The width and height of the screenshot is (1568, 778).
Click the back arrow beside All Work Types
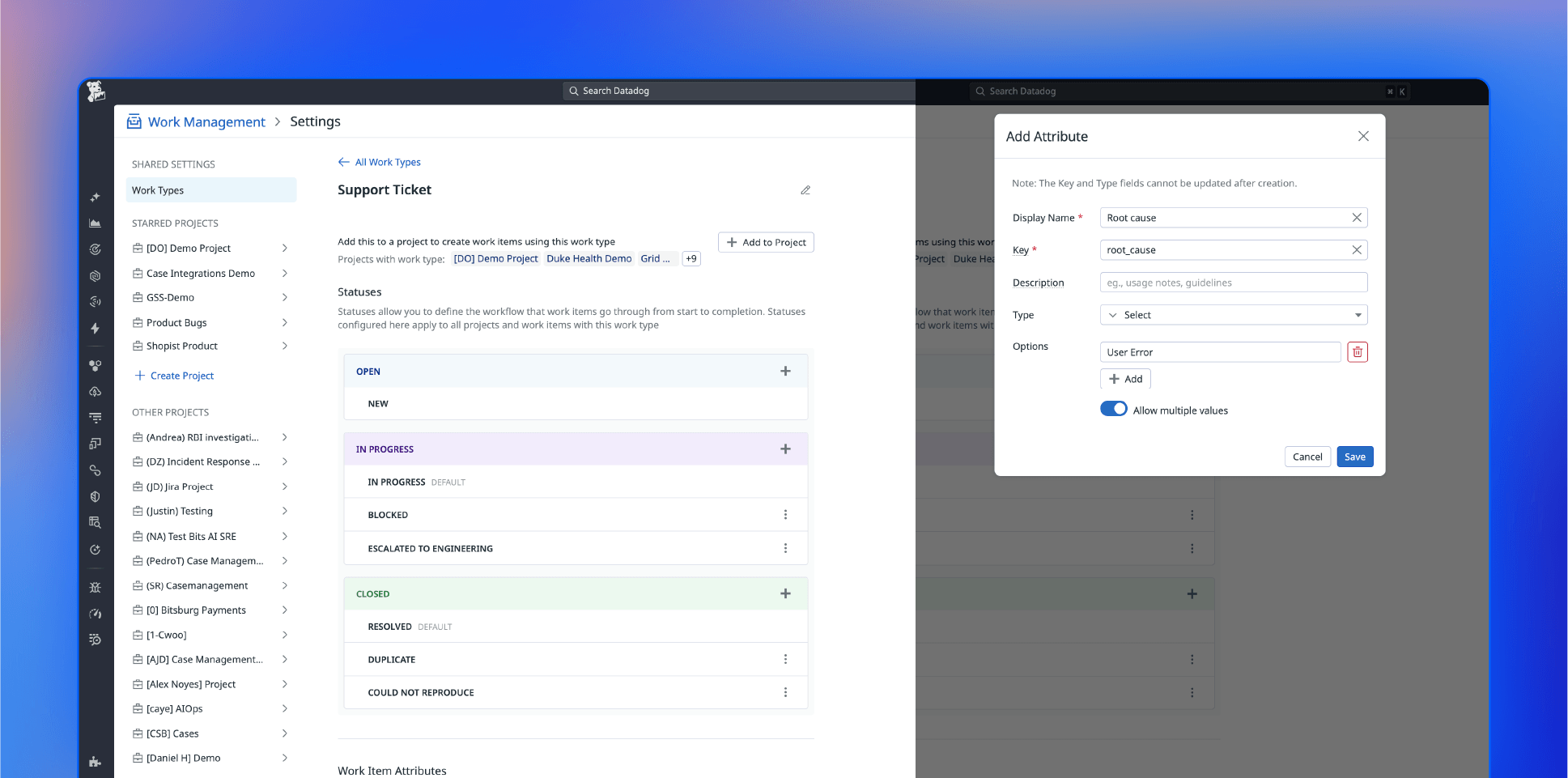(x=344, y=162)
